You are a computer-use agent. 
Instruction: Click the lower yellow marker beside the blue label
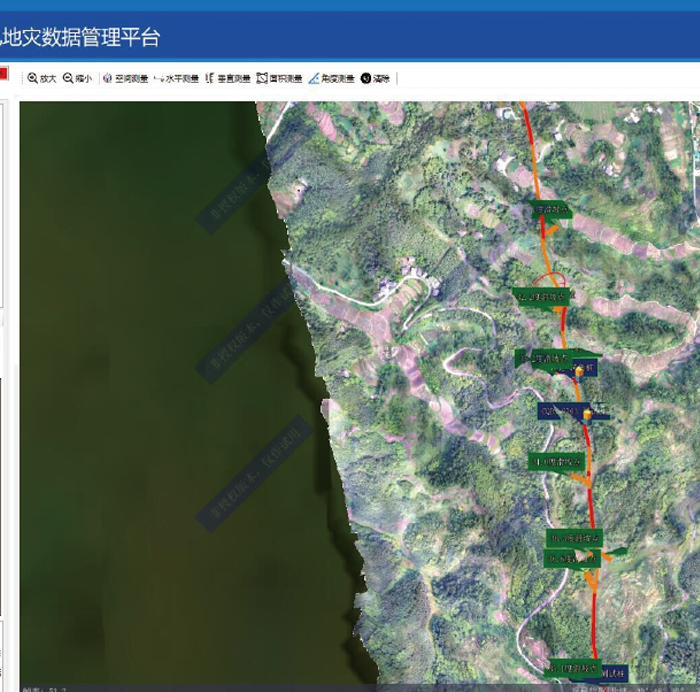tap(588, 414)
